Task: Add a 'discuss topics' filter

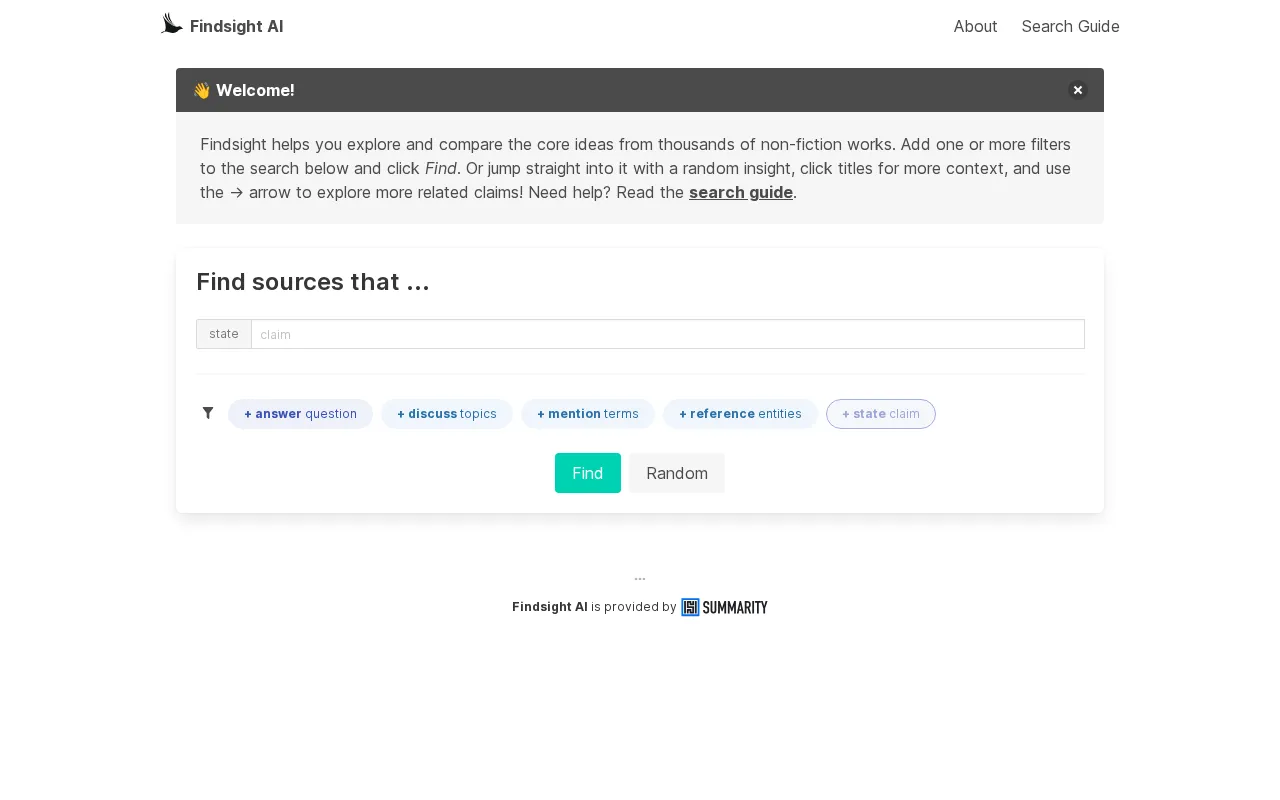Action: (447, 414)
